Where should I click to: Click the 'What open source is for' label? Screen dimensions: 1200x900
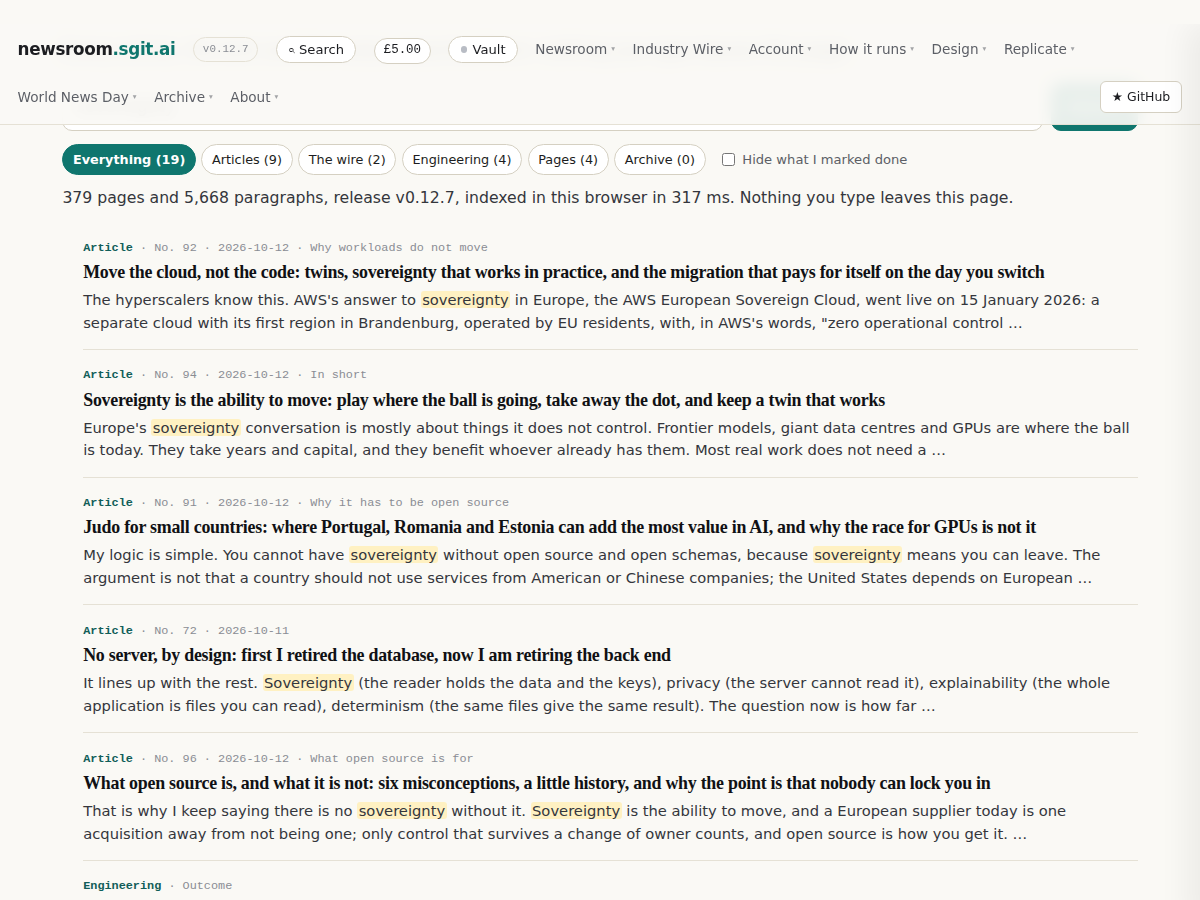click(x=392, y=758)
